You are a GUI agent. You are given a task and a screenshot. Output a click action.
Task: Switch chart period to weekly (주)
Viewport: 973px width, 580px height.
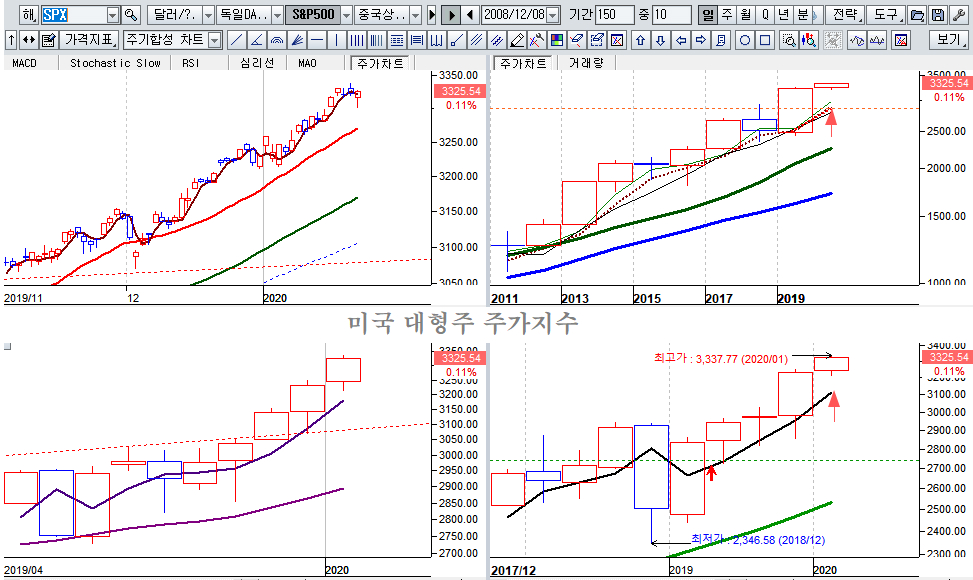[726, 15]
